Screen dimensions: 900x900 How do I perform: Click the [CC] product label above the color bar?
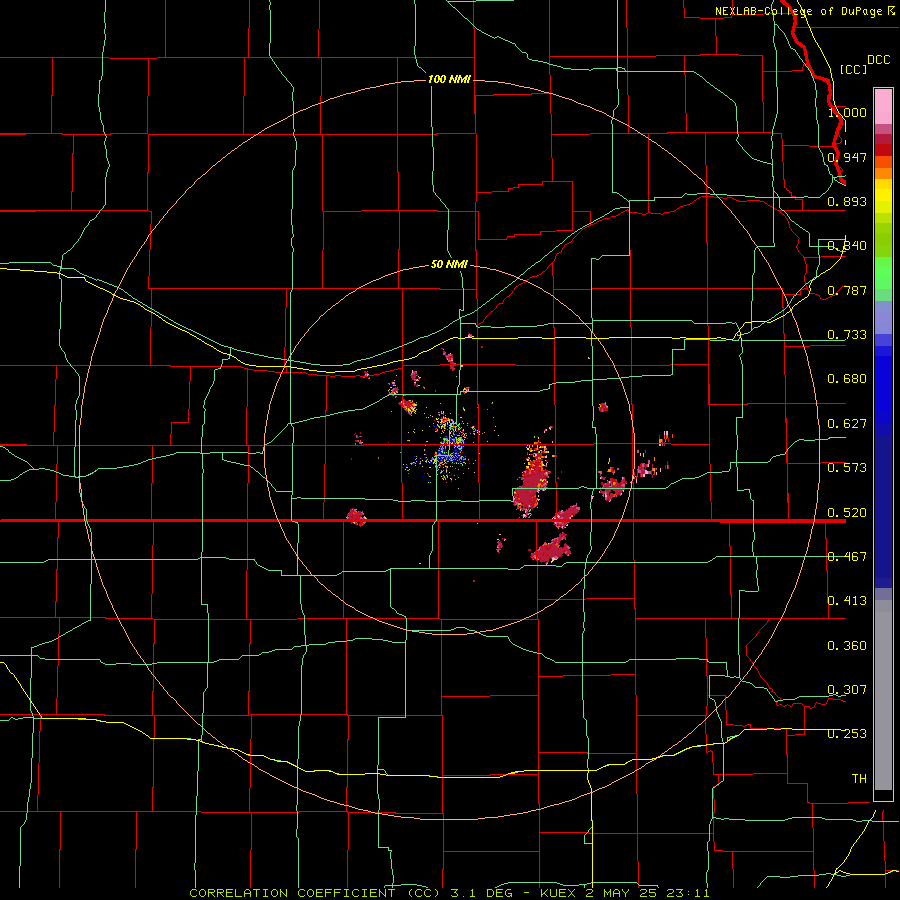tap(853, 69)
